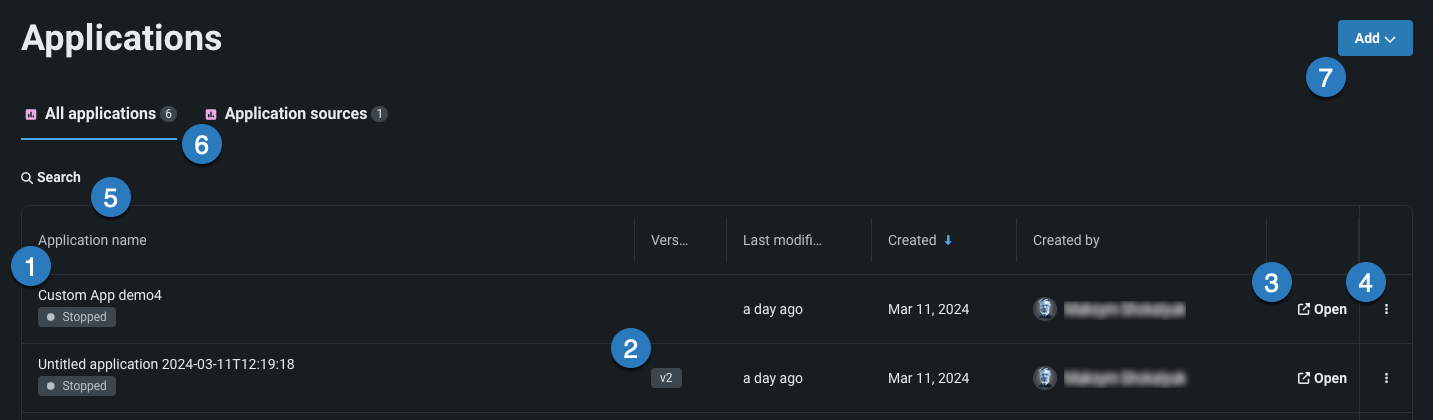Screen dimensions: 1433x420
Task: Open actions menu for Untitled application row
Action: [1386, 379]
